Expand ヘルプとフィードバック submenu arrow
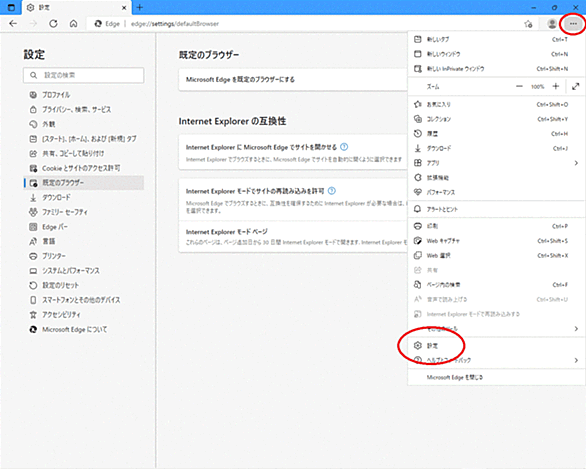Image resolution: width=586 pixels, height=469 pixels. point(576,360)
